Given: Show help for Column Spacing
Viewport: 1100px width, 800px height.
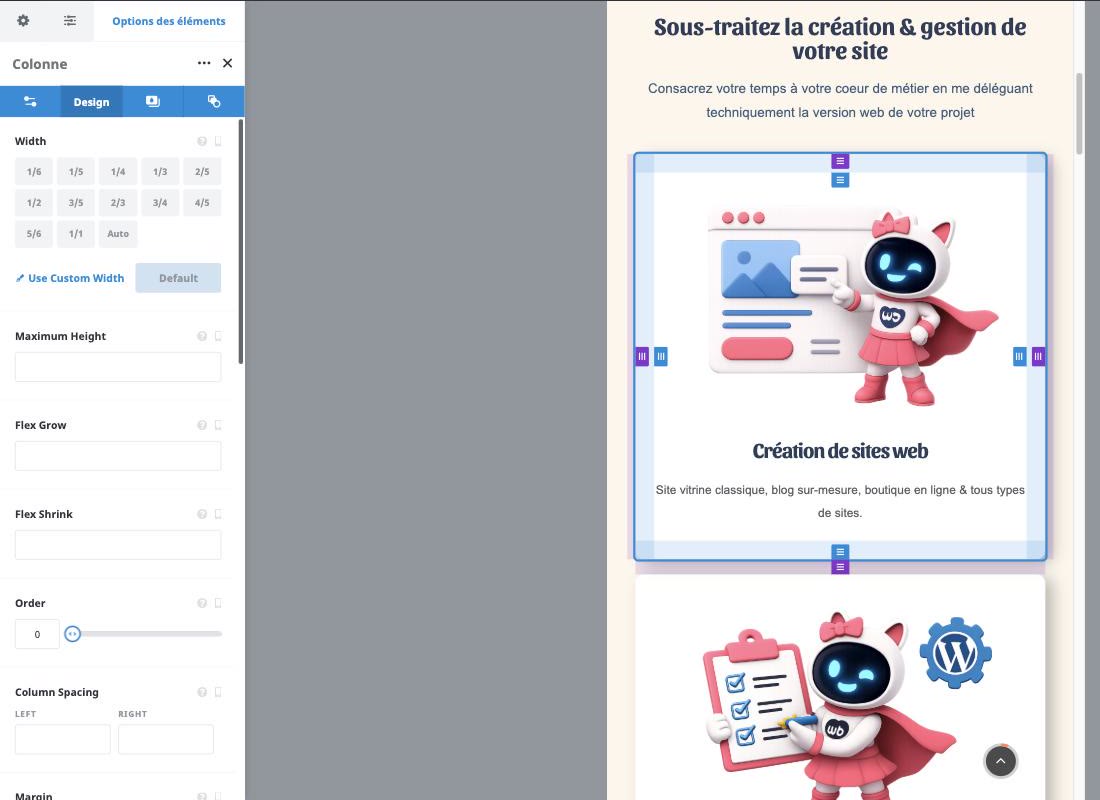Looking at the screenshot, I should 202,692.
